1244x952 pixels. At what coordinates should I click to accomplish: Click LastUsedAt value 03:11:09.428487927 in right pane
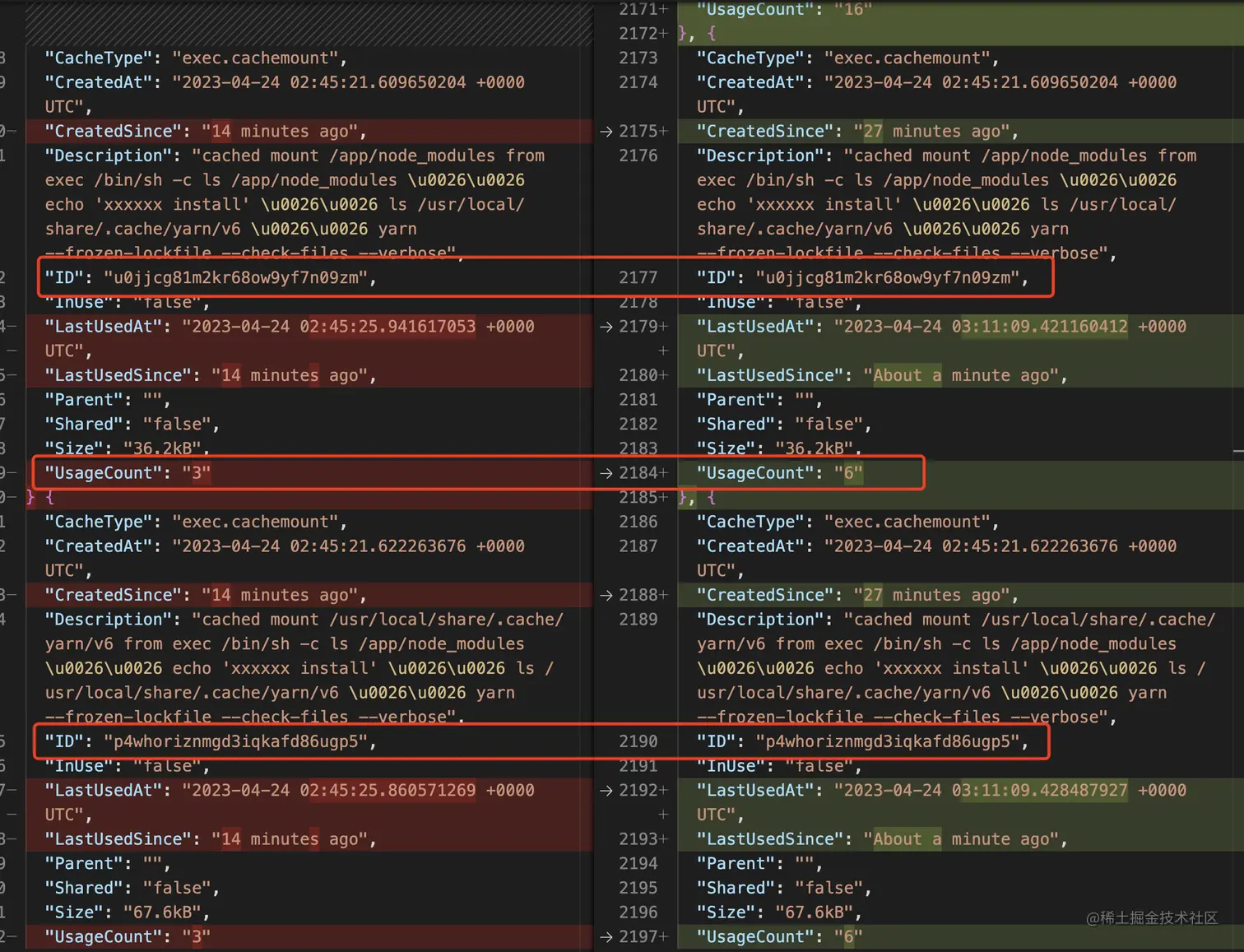tap(1040, 791)
